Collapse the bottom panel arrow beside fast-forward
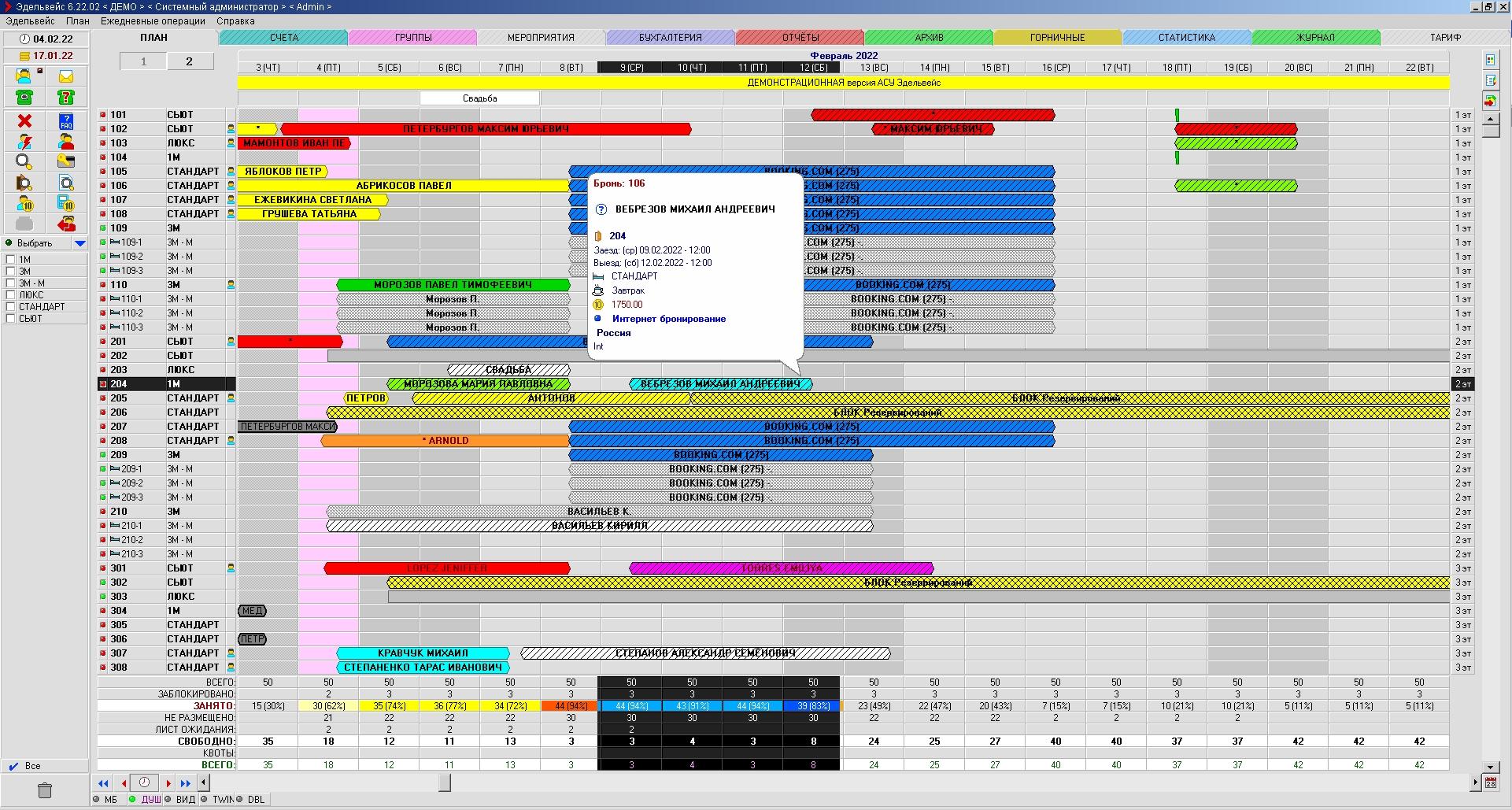This screenshot has width=1512, height=810. click(203, 782)
